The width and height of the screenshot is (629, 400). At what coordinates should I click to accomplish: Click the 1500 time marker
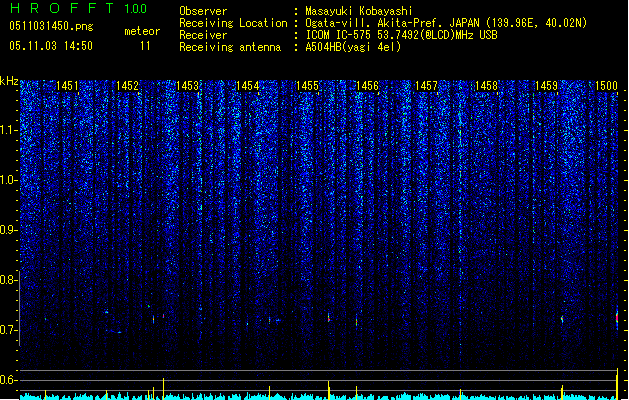[x=606, y=85]
